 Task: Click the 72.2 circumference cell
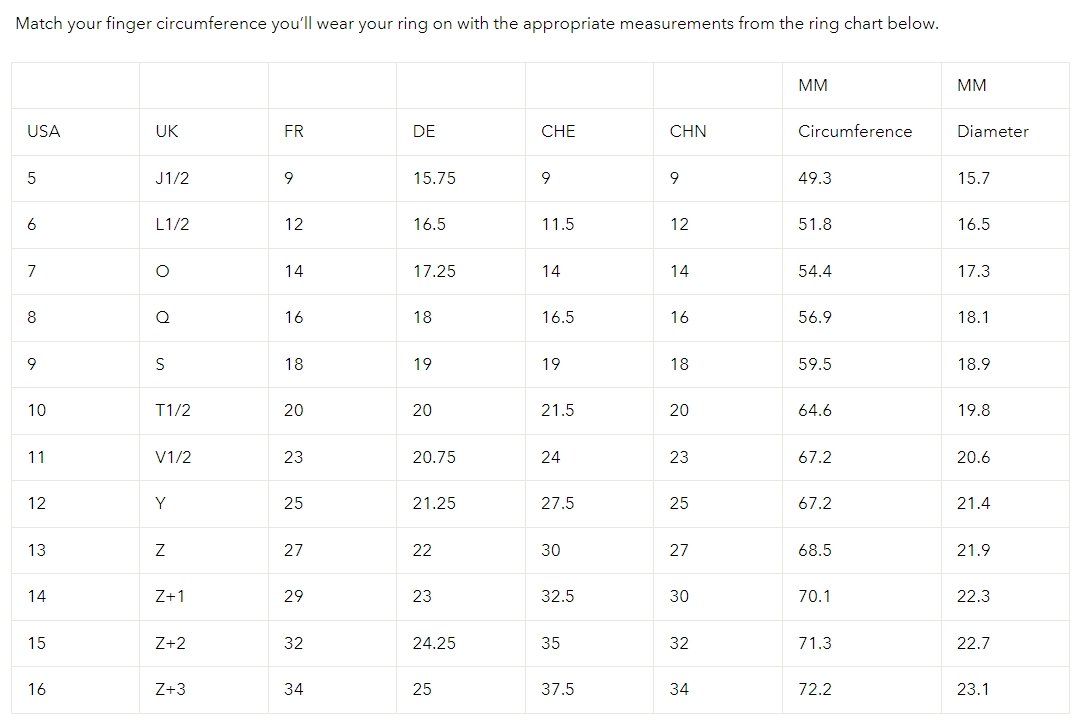click(815, 689)
